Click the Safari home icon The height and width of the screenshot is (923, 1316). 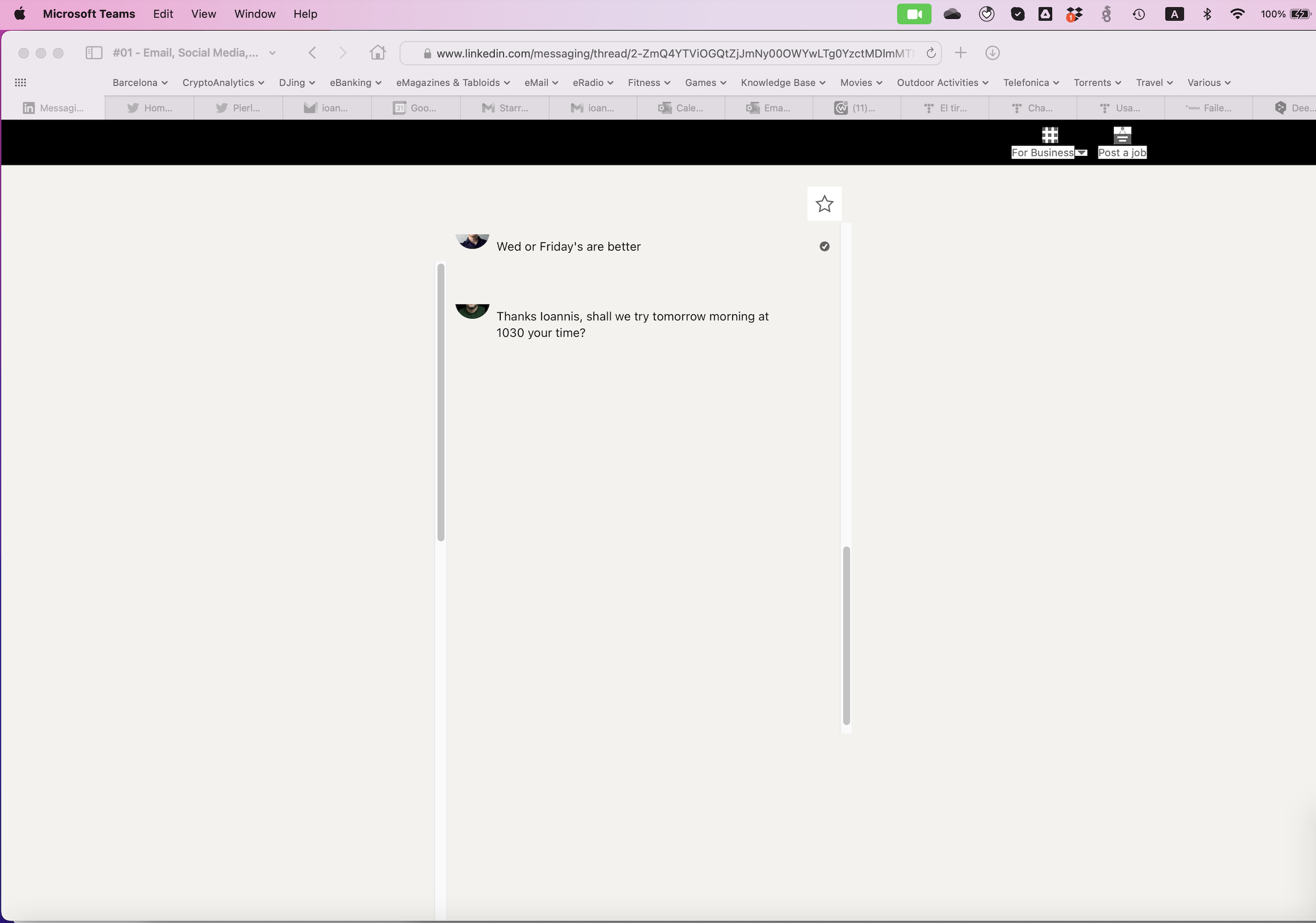(x=377, y=53)
